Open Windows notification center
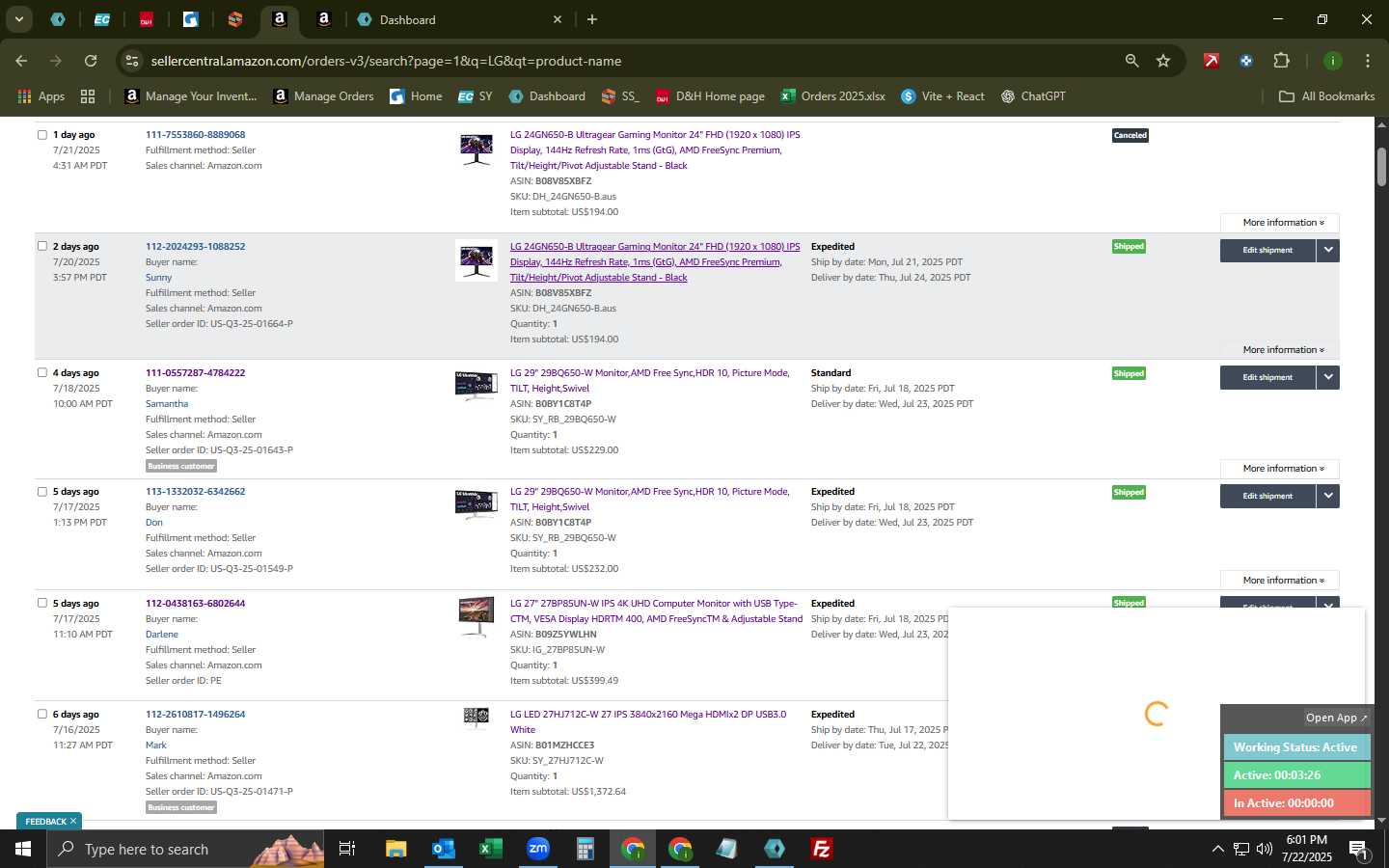 coord(1358,850)
